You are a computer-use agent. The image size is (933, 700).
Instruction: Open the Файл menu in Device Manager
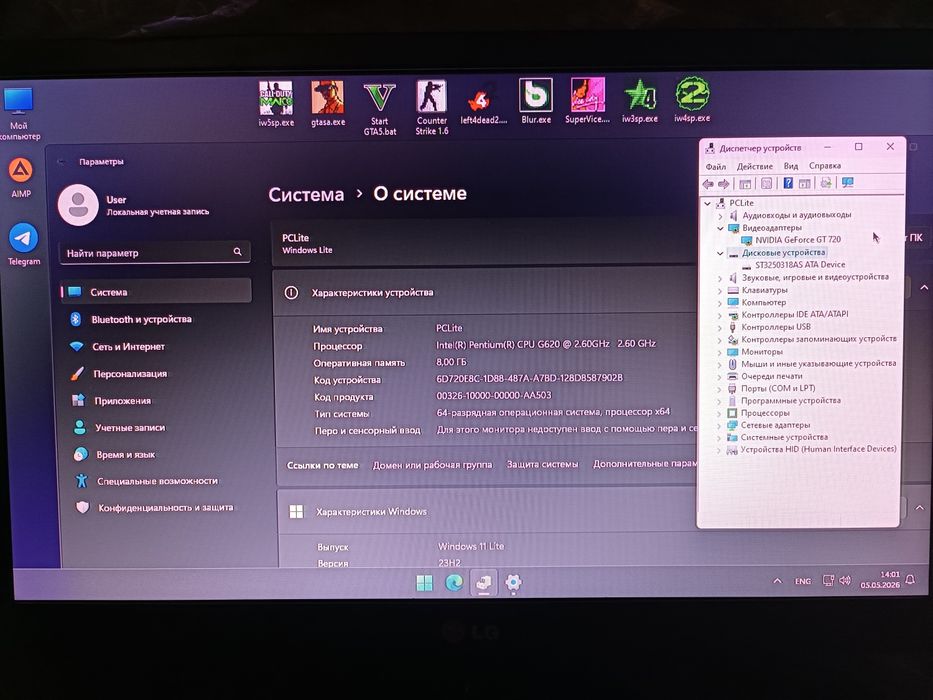click(716, 167)
